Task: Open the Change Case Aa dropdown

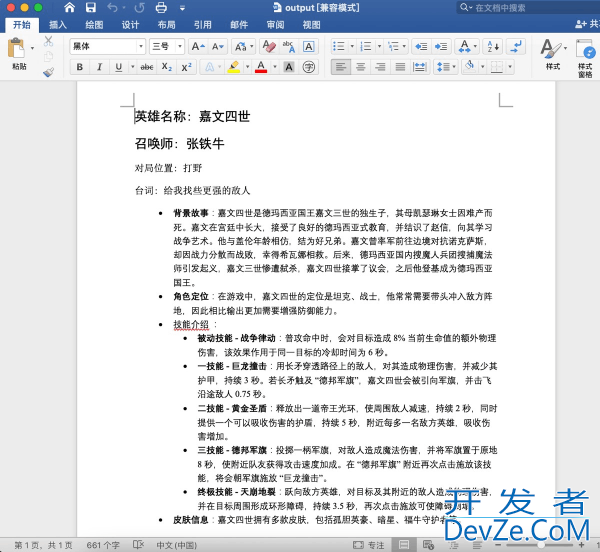Action: [244, 47]
